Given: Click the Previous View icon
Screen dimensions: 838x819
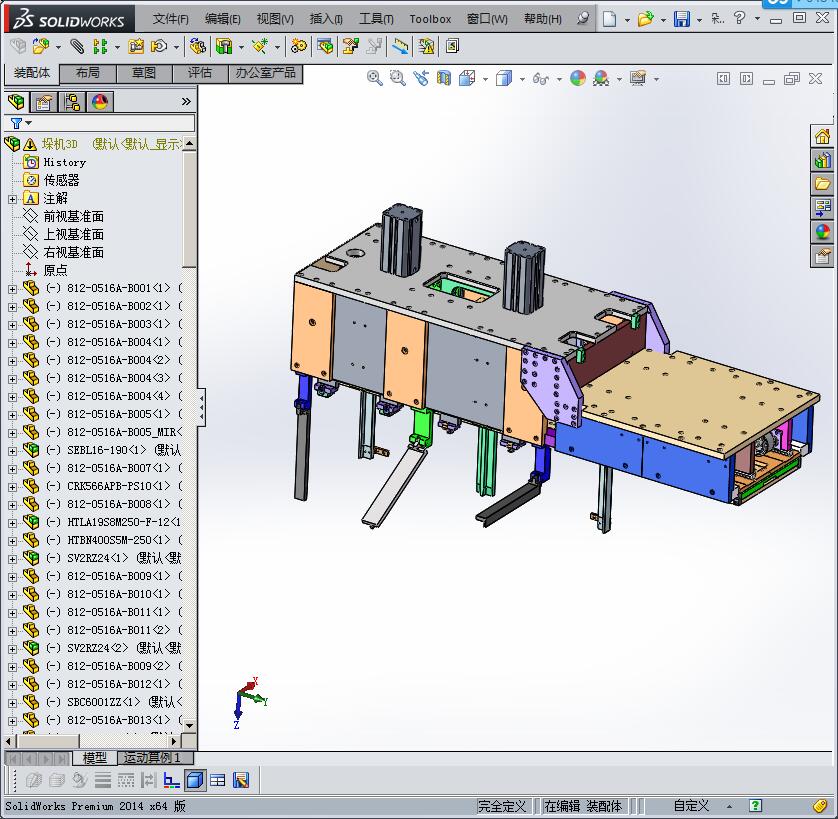Looking at the screenshot, I should click(421, 79).
